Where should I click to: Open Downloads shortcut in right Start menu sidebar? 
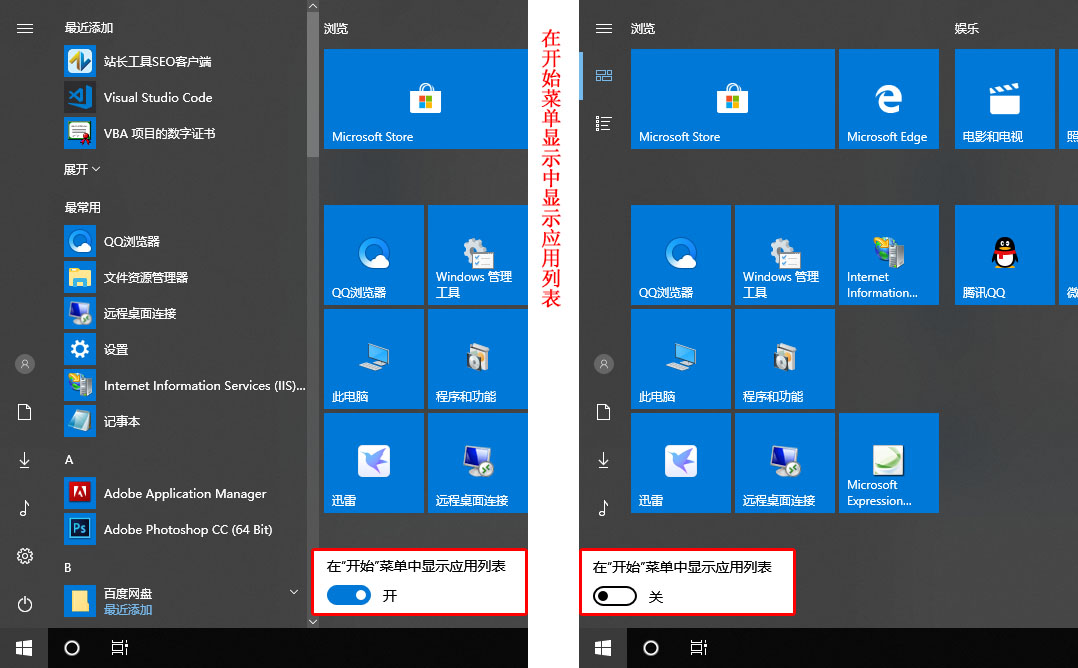[604, 460]
